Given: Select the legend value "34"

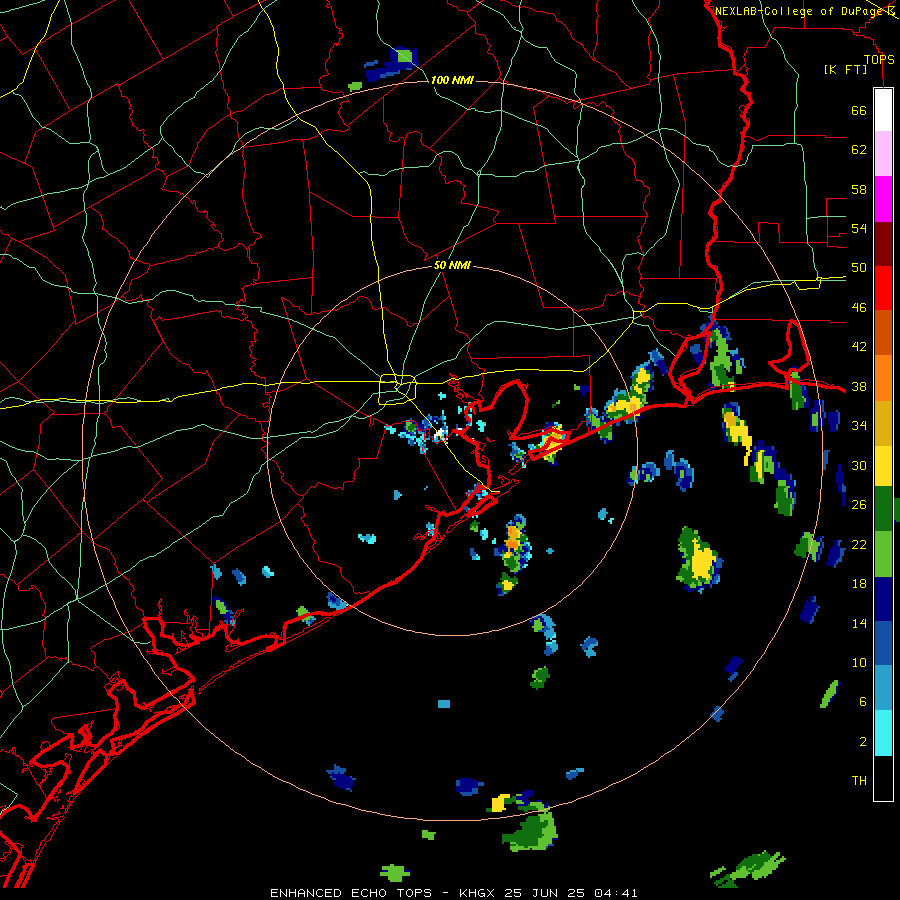Looking at the screenshot, I should point(859,426).
